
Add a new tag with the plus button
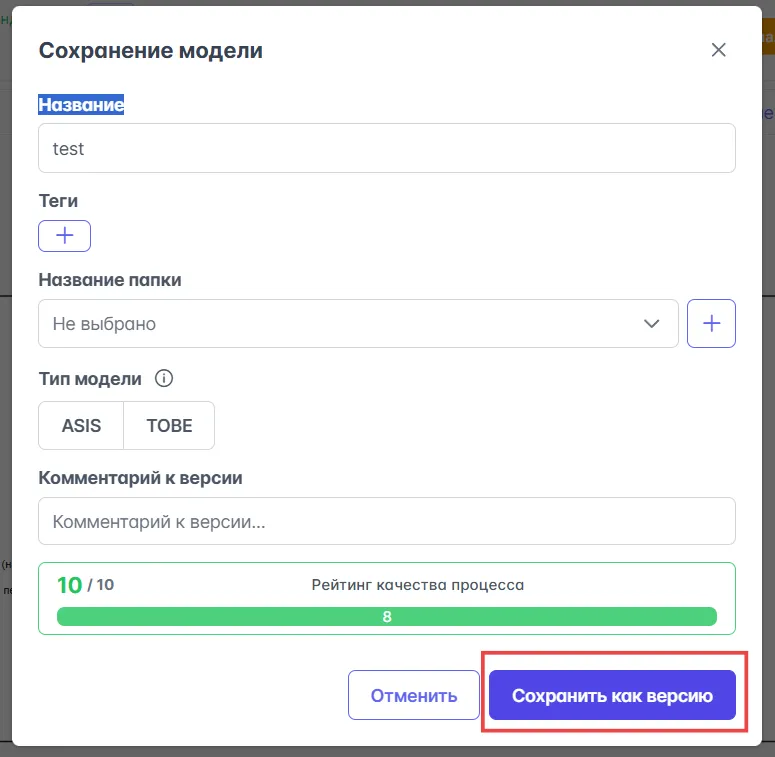[65, 236]
